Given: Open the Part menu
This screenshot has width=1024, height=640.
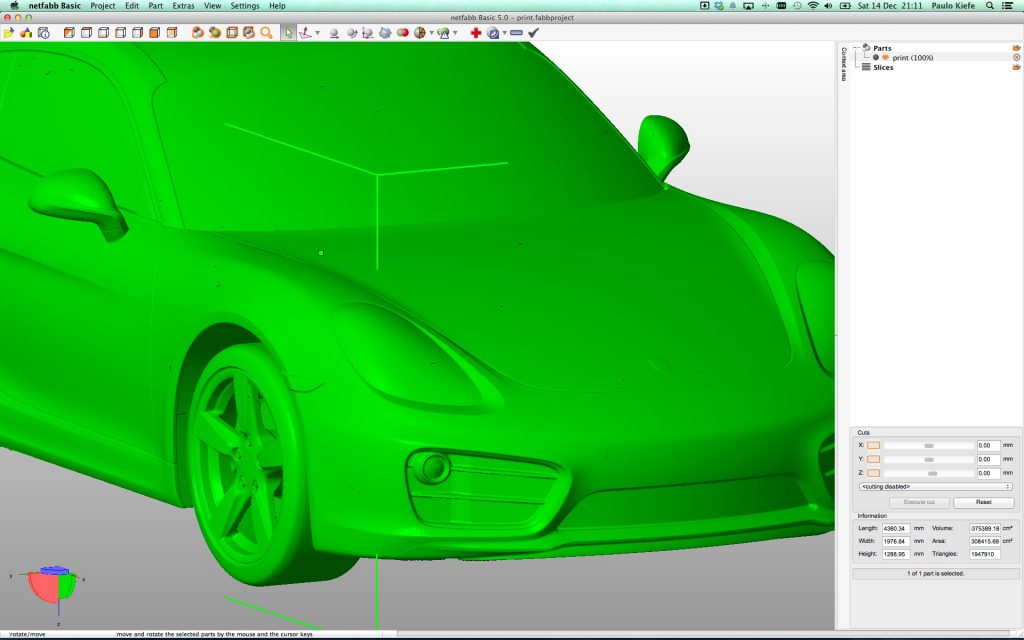Looking at the screenshot, I should click(155, 6).
